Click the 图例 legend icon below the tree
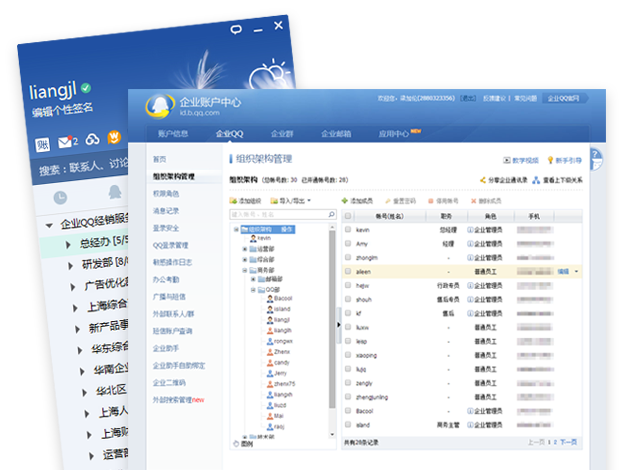 coord(236,444)
